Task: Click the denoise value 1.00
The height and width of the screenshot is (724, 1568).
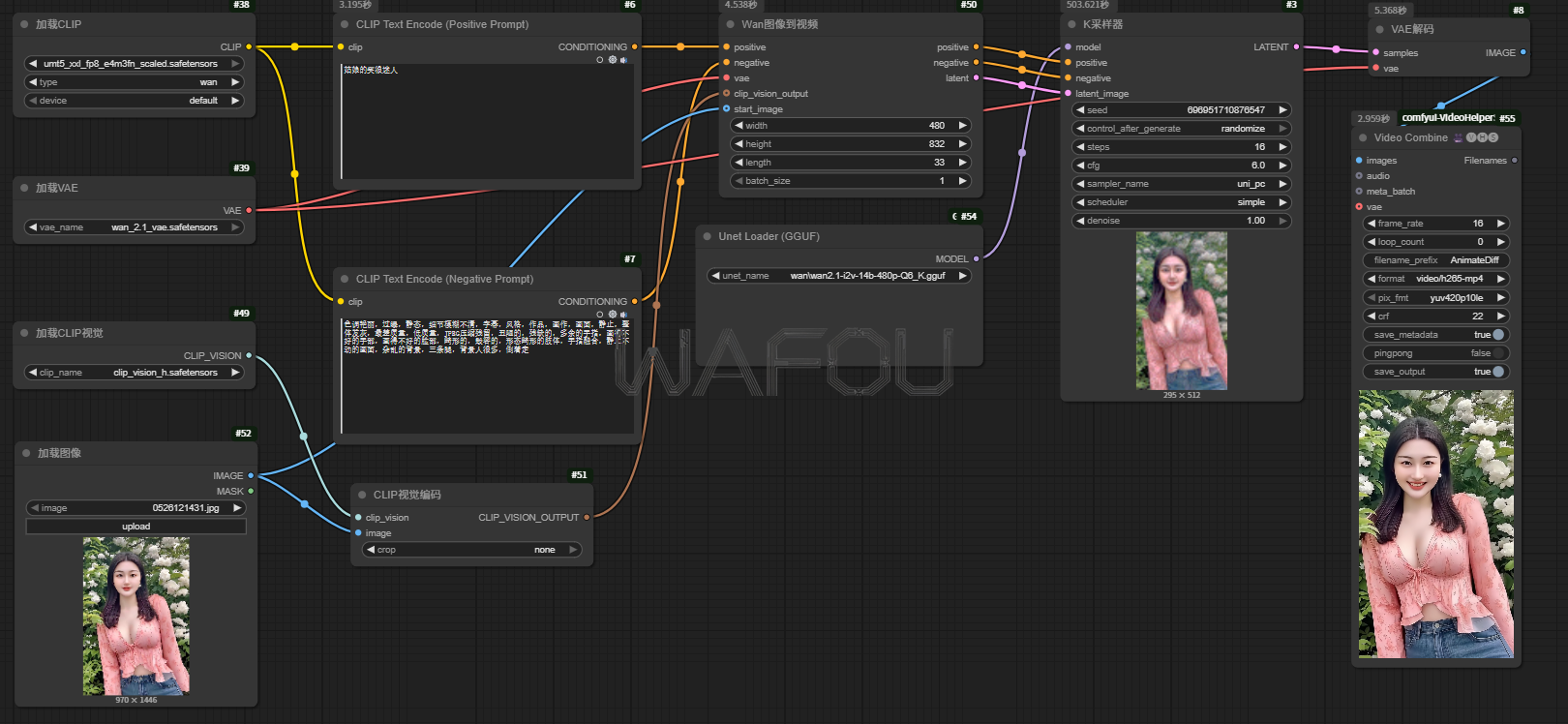Action: click(x=1255, y=221)
